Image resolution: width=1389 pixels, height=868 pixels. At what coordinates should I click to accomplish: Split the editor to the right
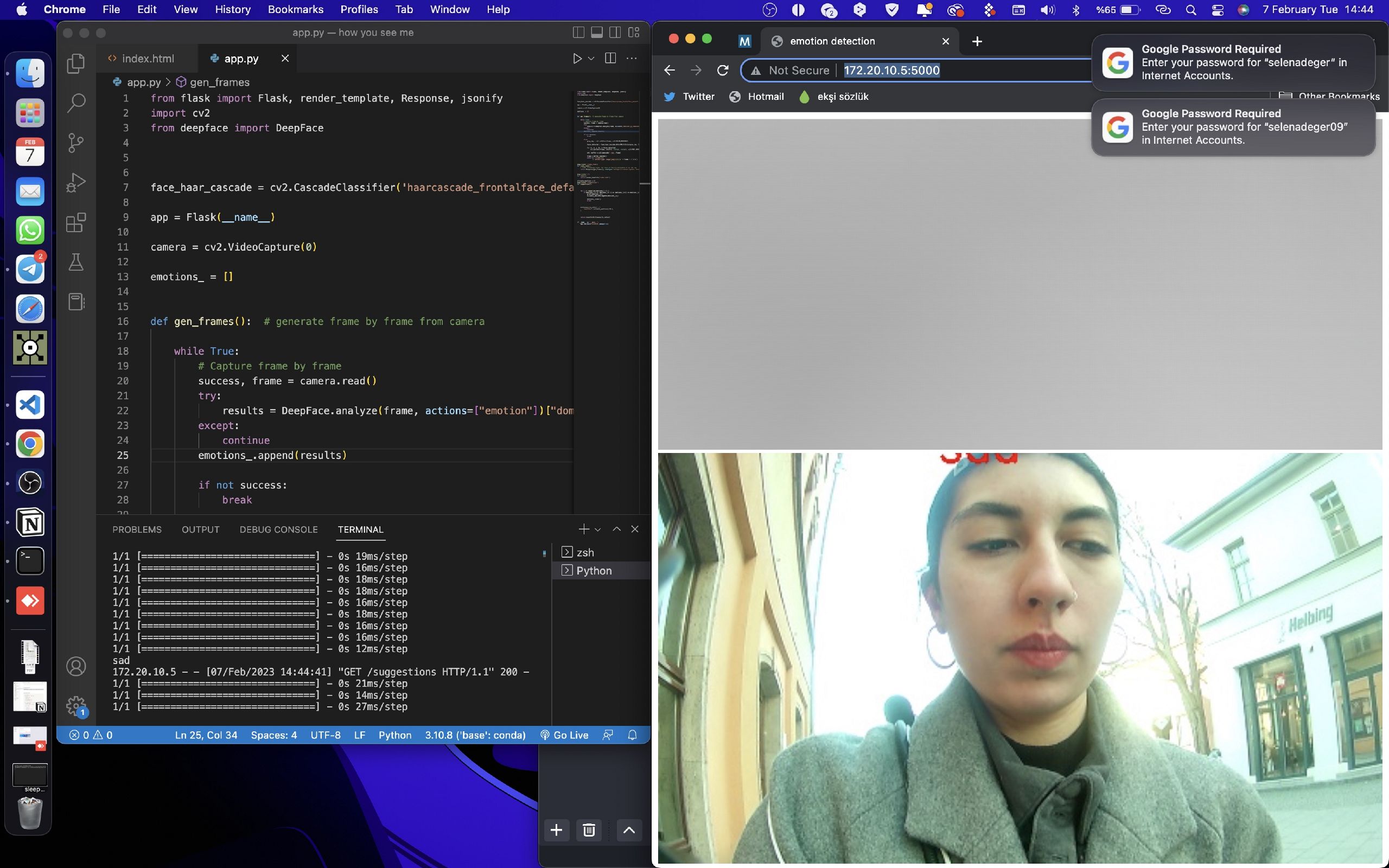coord(611,58)
